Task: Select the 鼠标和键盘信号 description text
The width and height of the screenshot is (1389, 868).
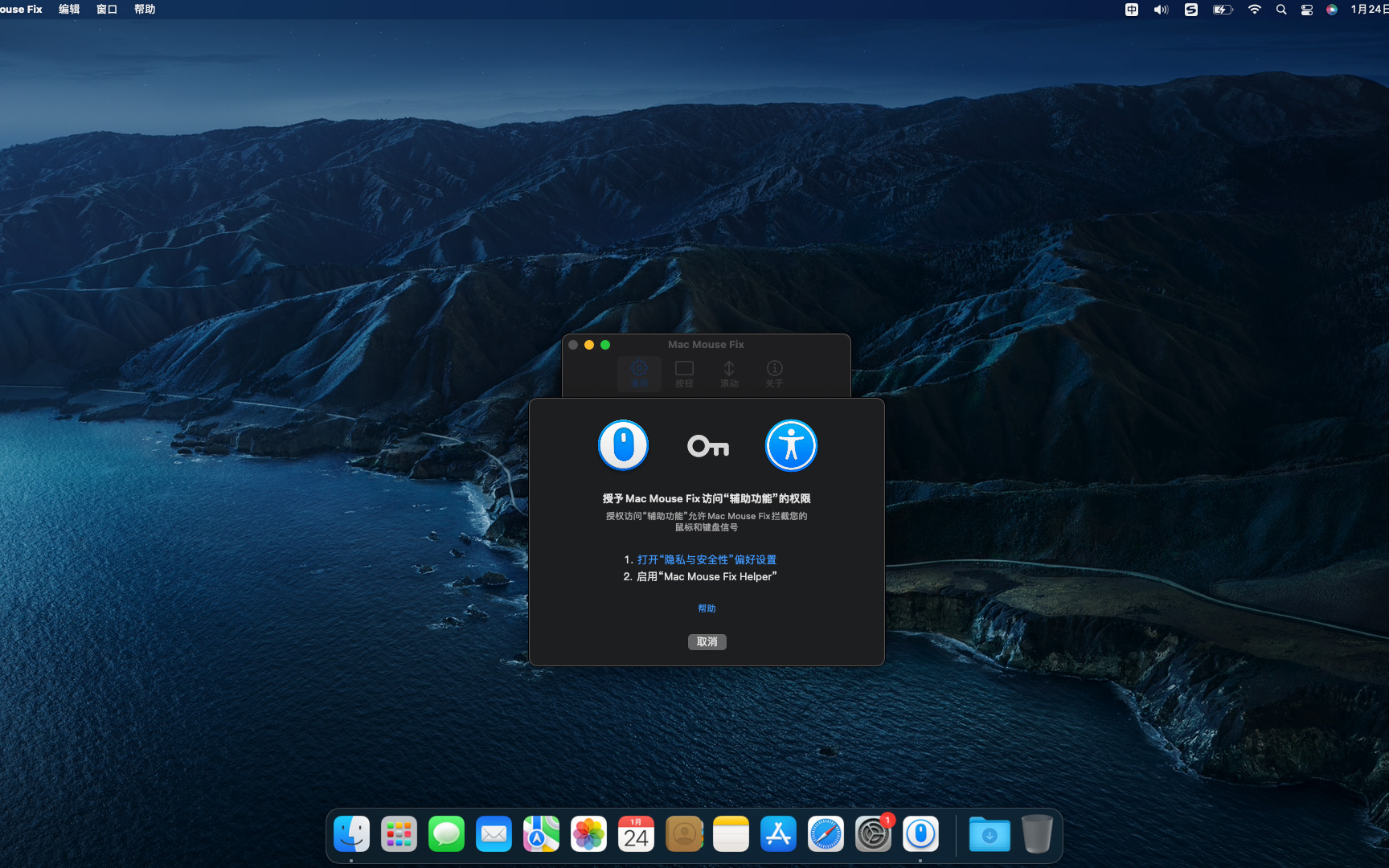Action: click(x=707, y=527)
